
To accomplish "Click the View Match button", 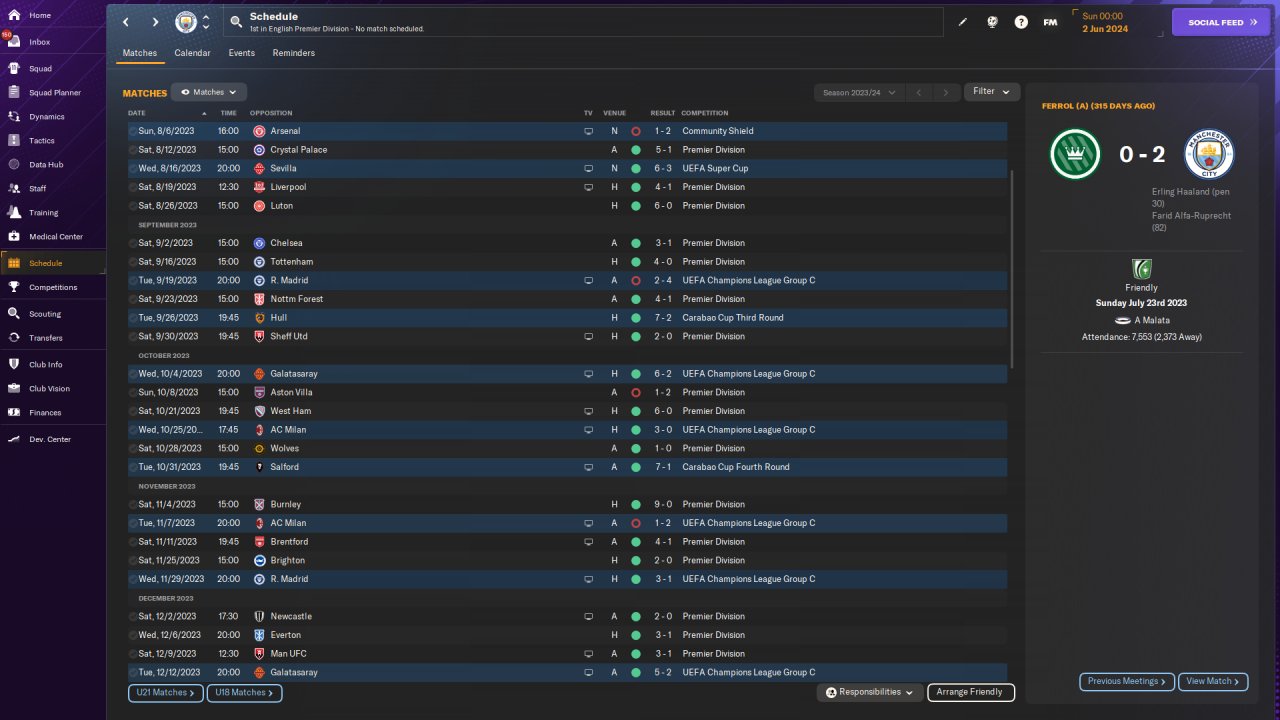I will pos(1213,681).
